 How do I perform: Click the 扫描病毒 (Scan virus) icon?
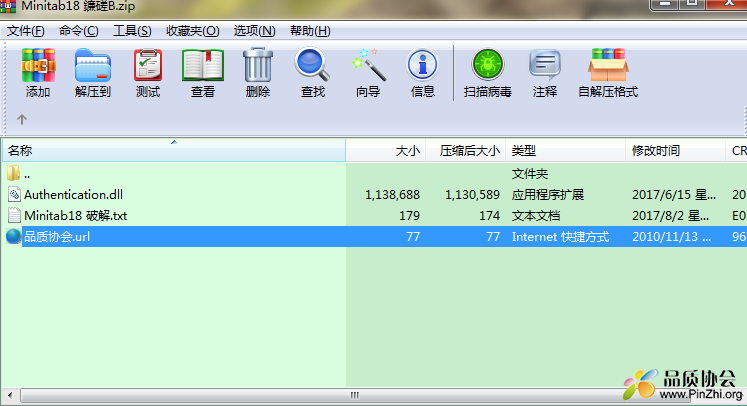point(487,64)
